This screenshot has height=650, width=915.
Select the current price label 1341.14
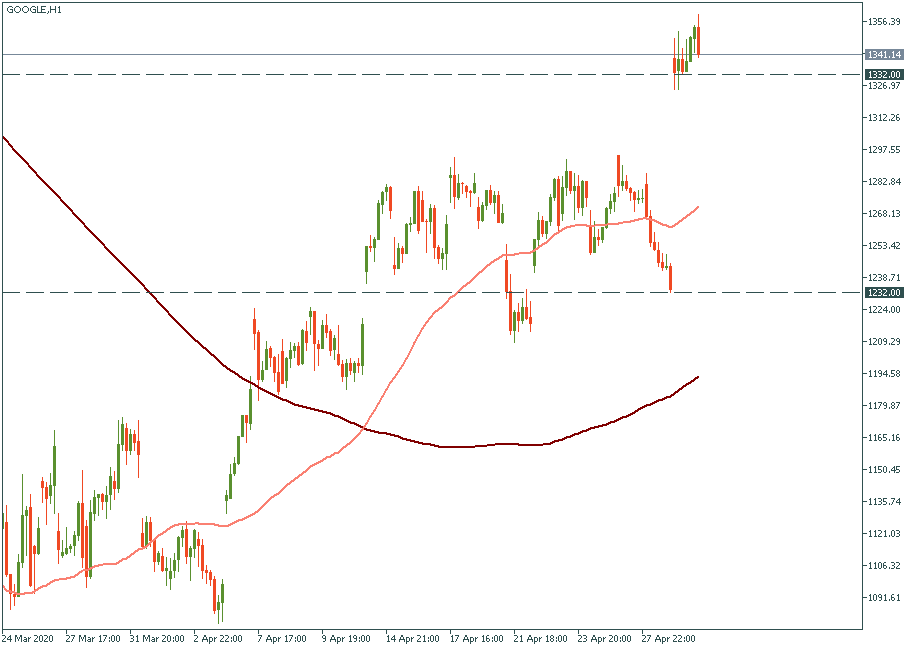point(885,54)
